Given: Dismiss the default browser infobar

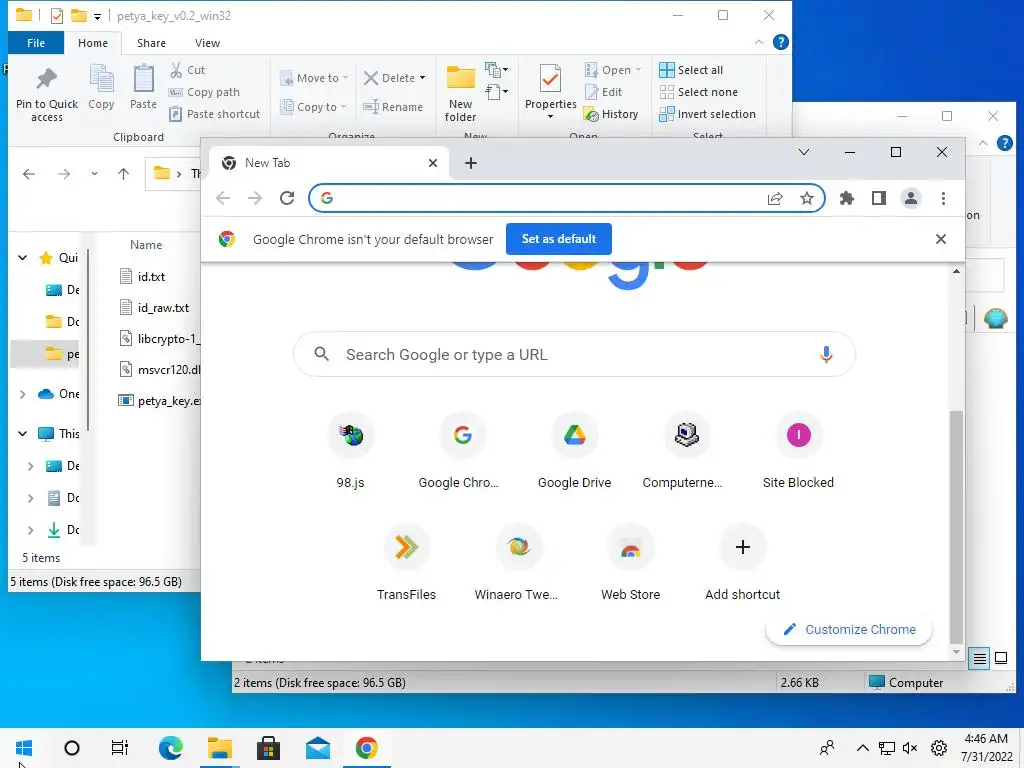Looking at the screenshot, I should (x=940, y=239).
